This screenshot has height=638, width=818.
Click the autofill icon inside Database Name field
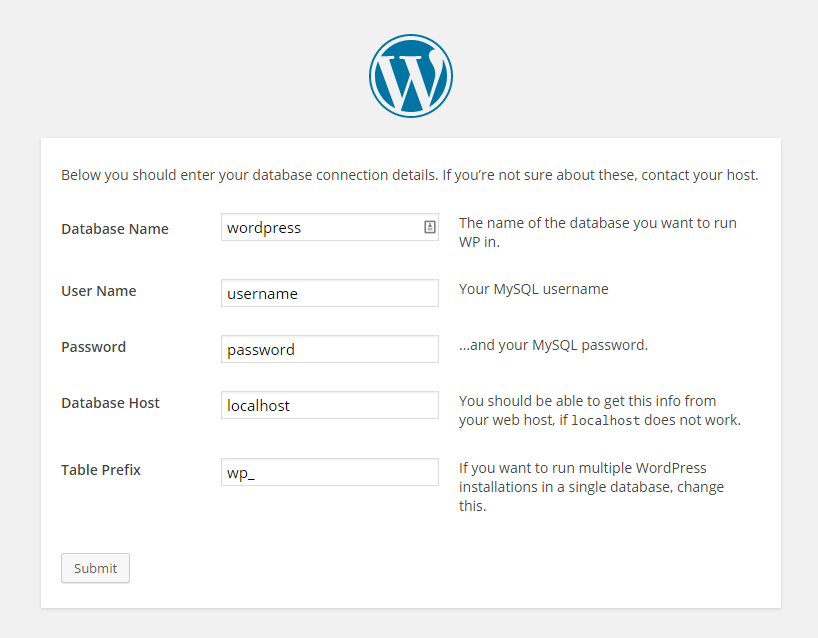point(430,227)
